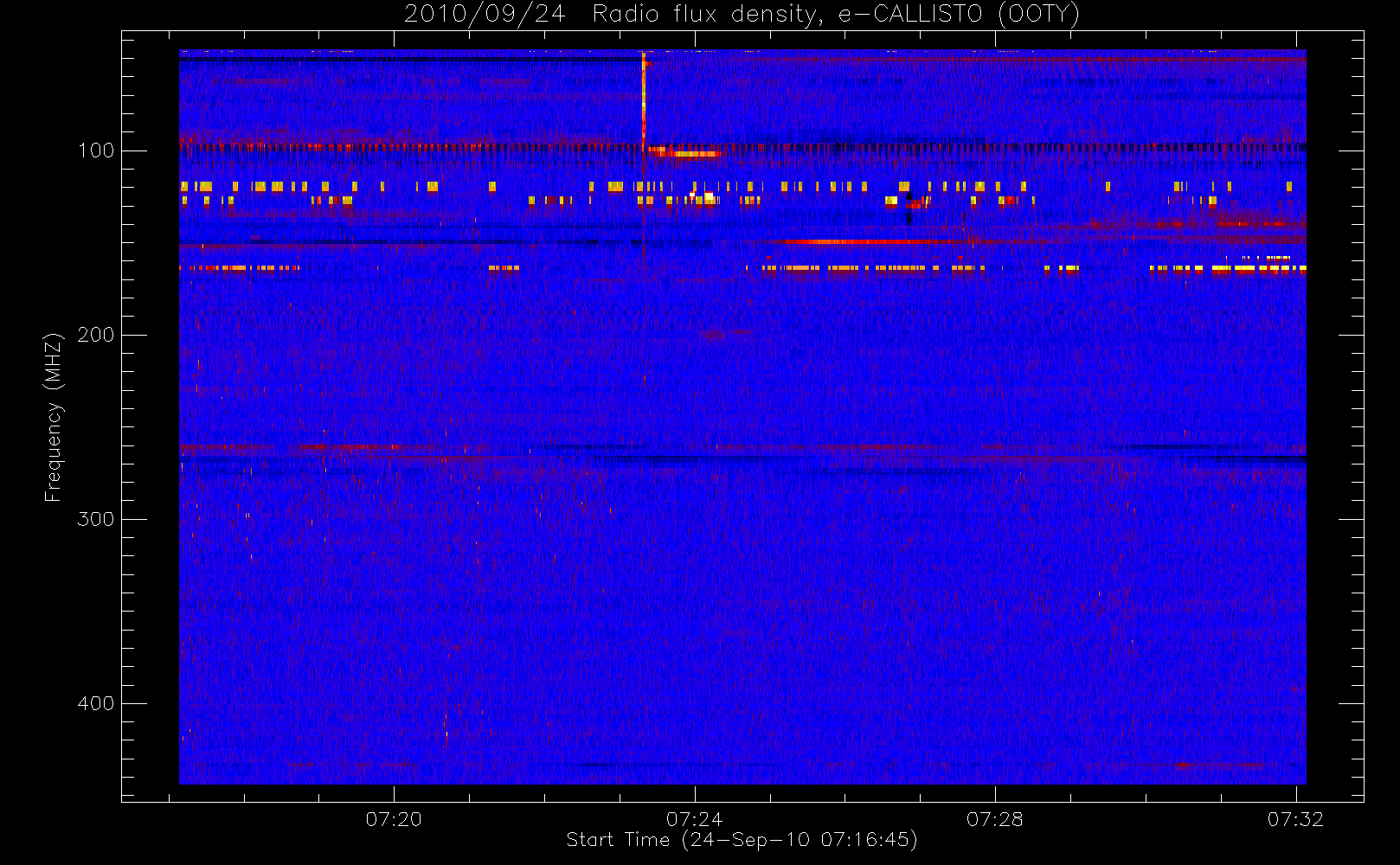Click the '400' frequency tick label

[95, 703]
